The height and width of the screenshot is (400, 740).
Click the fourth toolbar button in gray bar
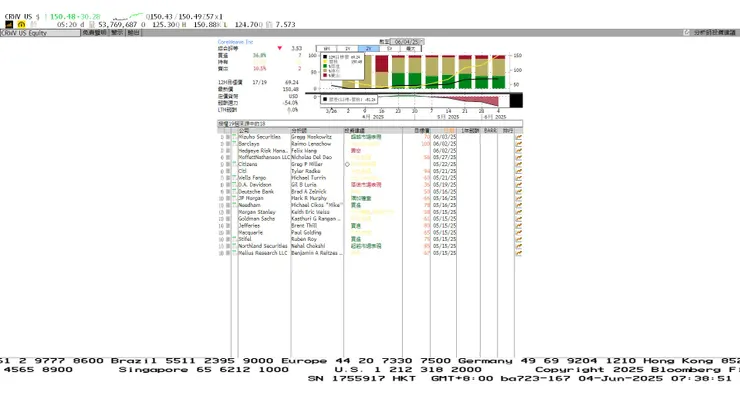pyautogui.click(x=134, y=33)
